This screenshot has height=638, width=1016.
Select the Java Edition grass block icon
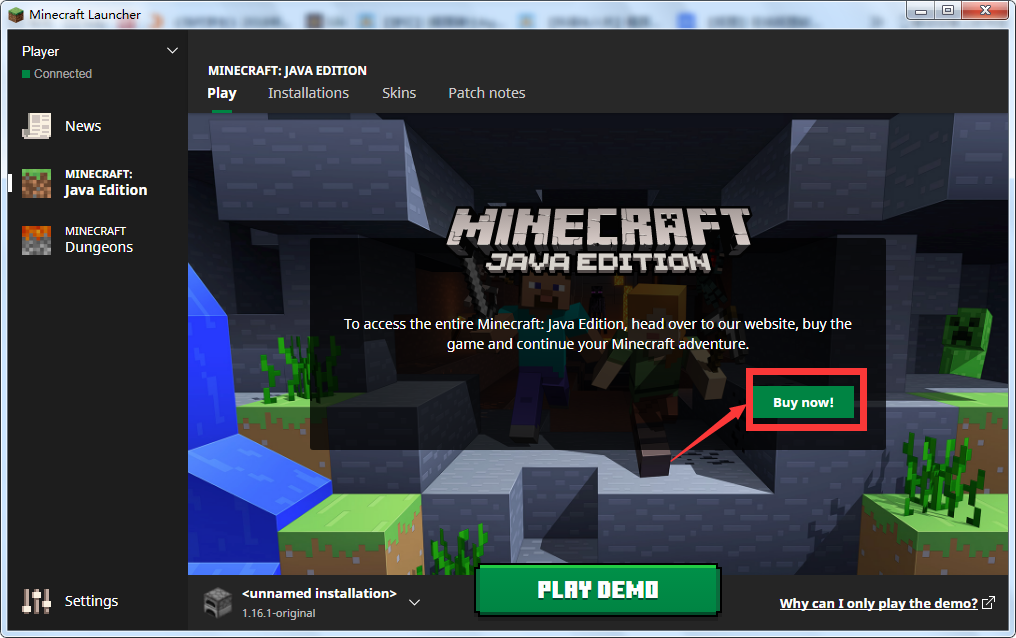point(36,183)
